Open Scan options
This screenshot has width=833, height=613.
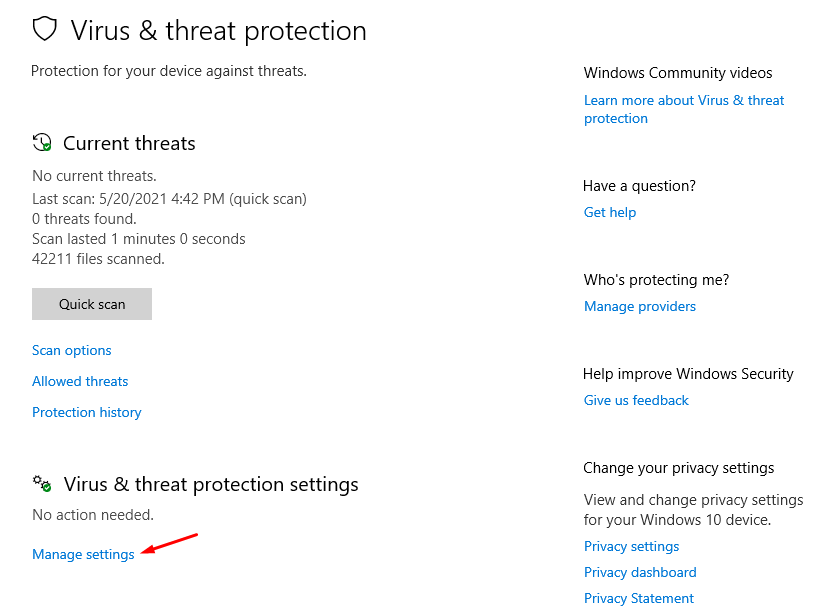tap(72, 351)
